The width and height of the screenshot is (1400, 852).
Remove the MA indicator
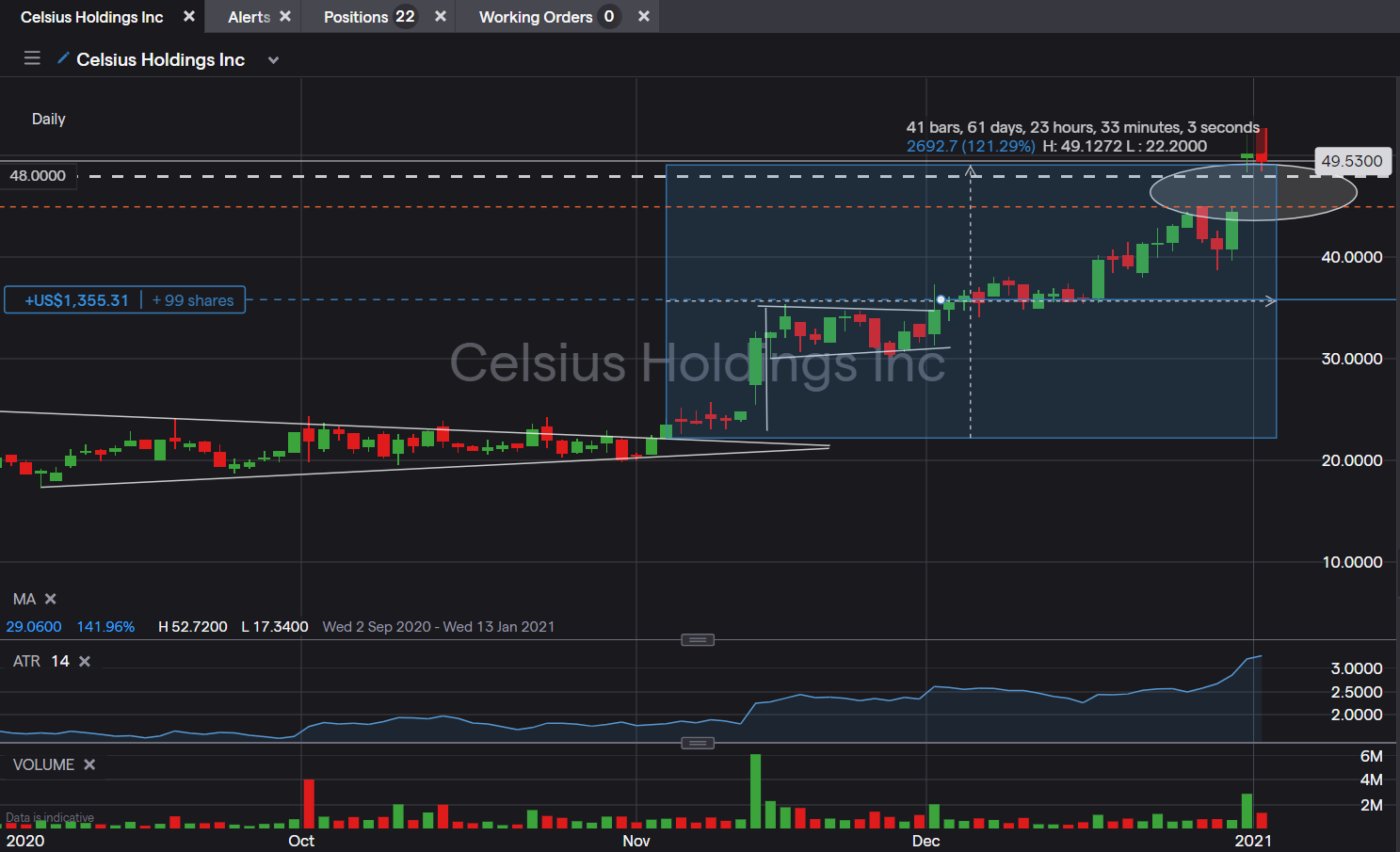(51, 599)
